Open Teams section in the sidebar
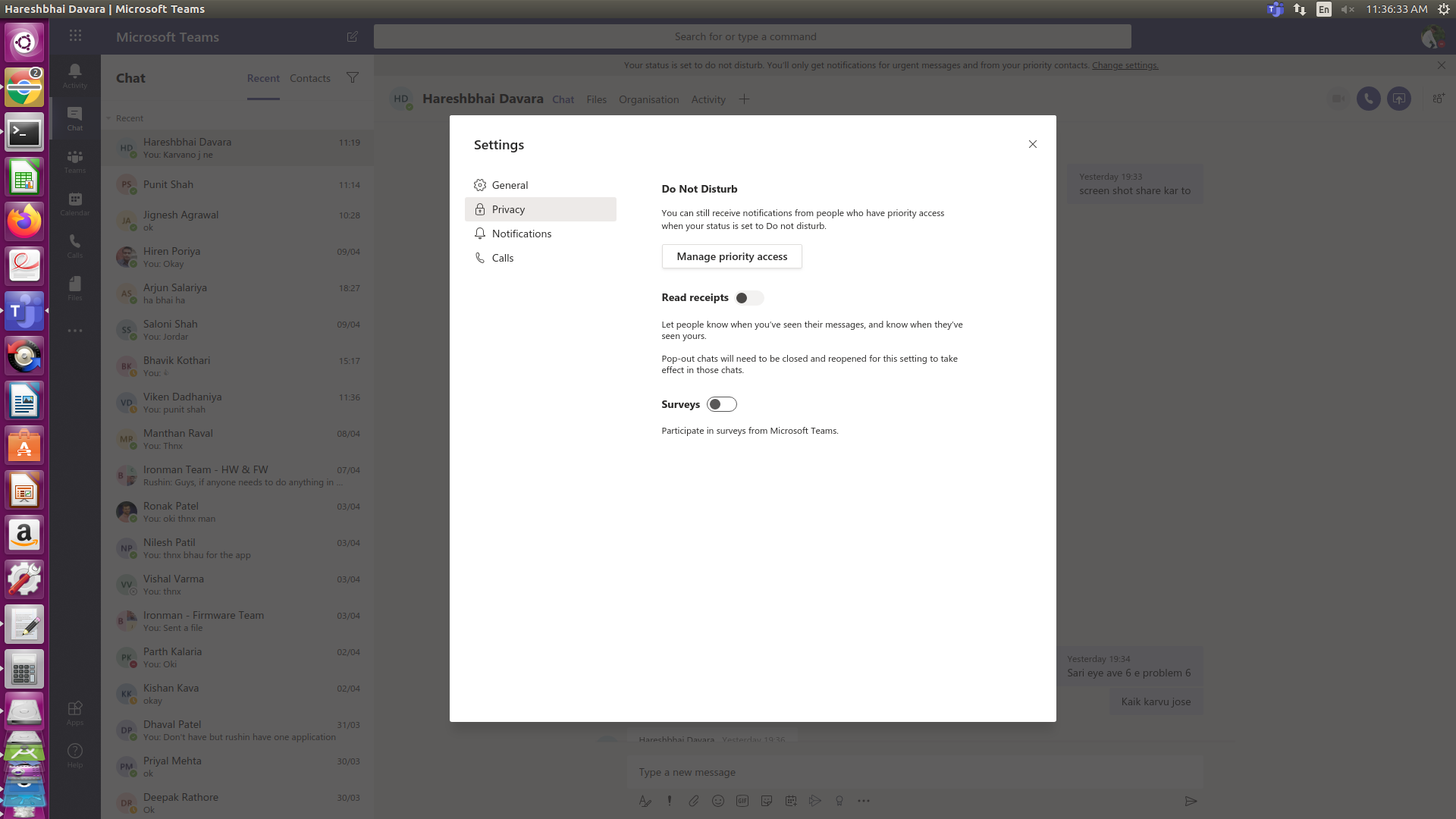1456x819 pixels. point(74,161)
